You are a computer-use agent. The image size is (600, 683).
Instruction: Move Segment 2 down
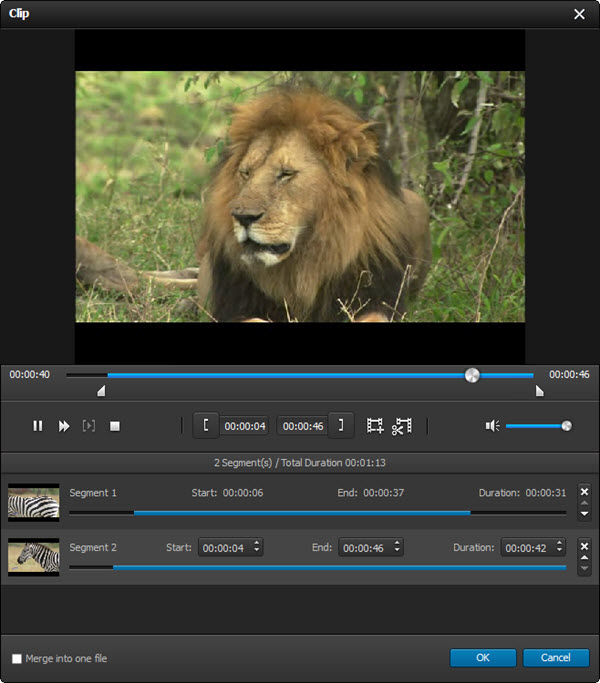(x=584, y=568)
